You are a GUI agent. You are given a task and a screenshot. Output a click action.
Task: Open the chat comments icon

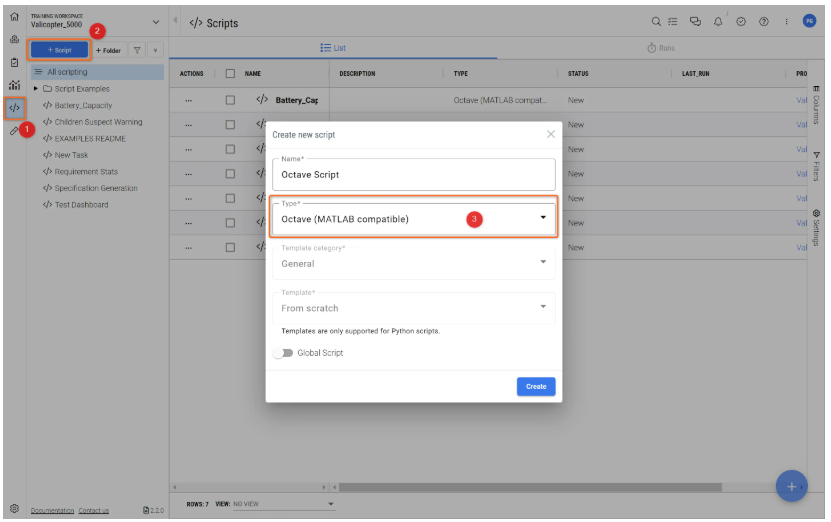(696, 22)
